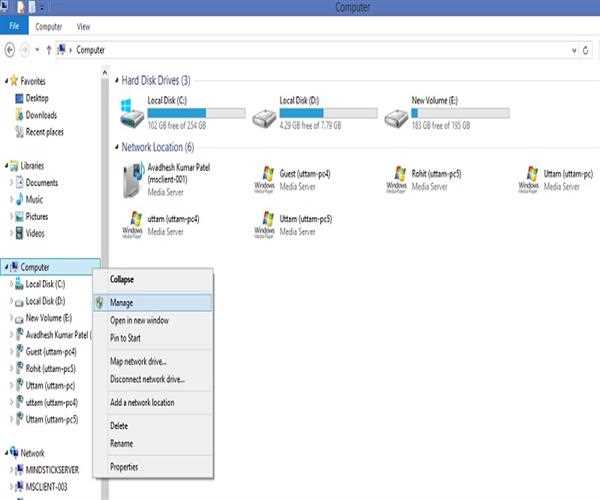The image size is (600, 500).
Task: Choose Delete in the context menu
Action: point(153,426)
